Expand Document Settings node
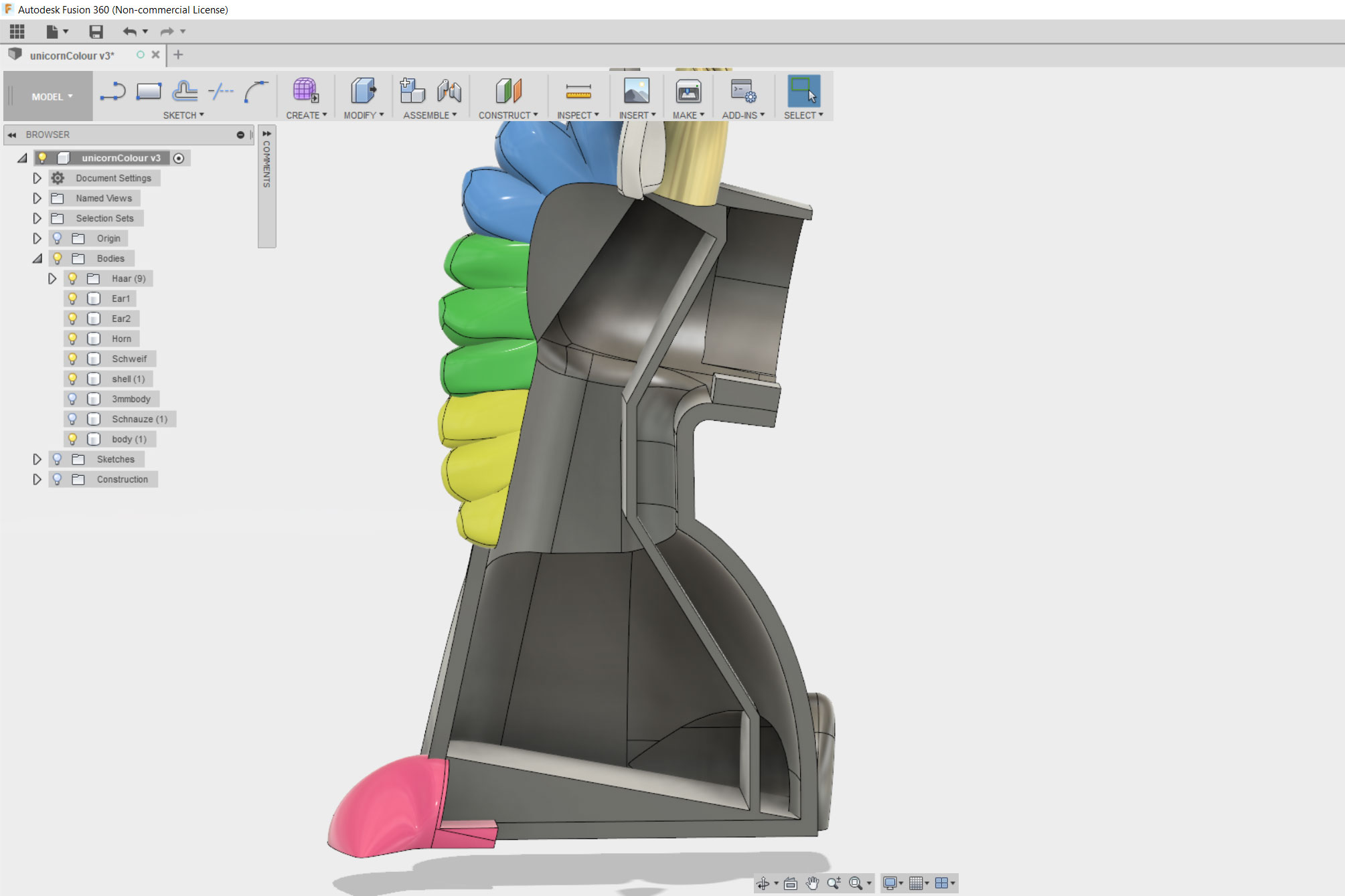 37,178
